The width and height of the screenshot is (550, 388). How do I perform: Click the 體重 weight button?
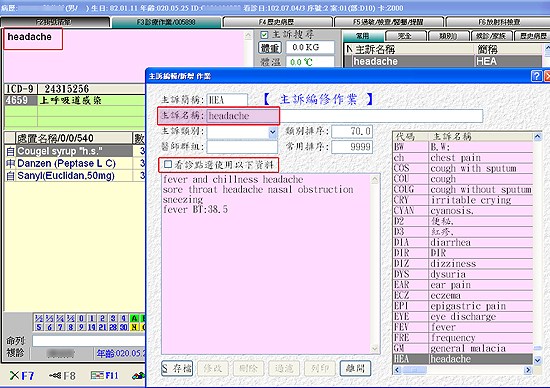tap(270, 47)
